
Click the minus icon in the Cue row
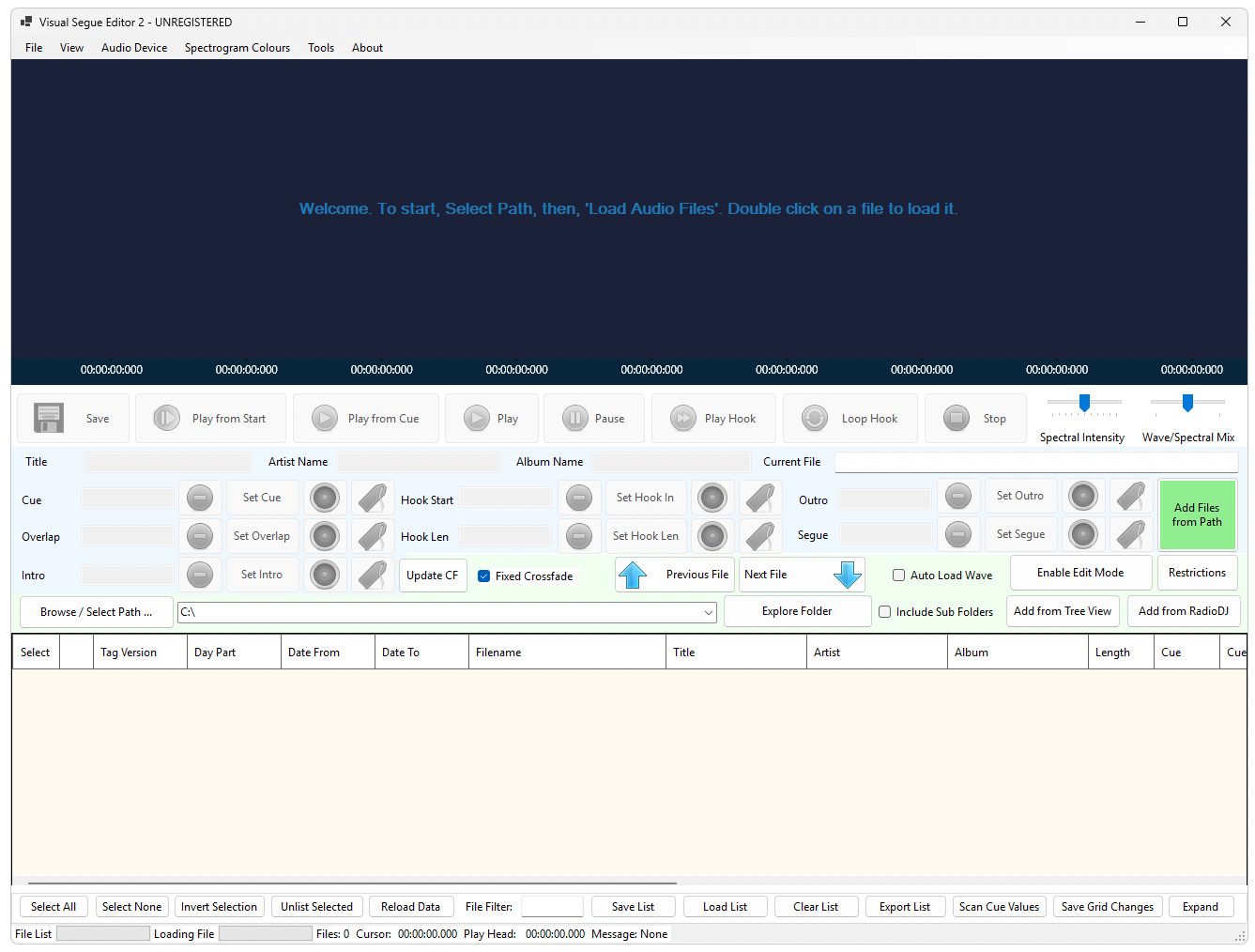coord(200,498)
